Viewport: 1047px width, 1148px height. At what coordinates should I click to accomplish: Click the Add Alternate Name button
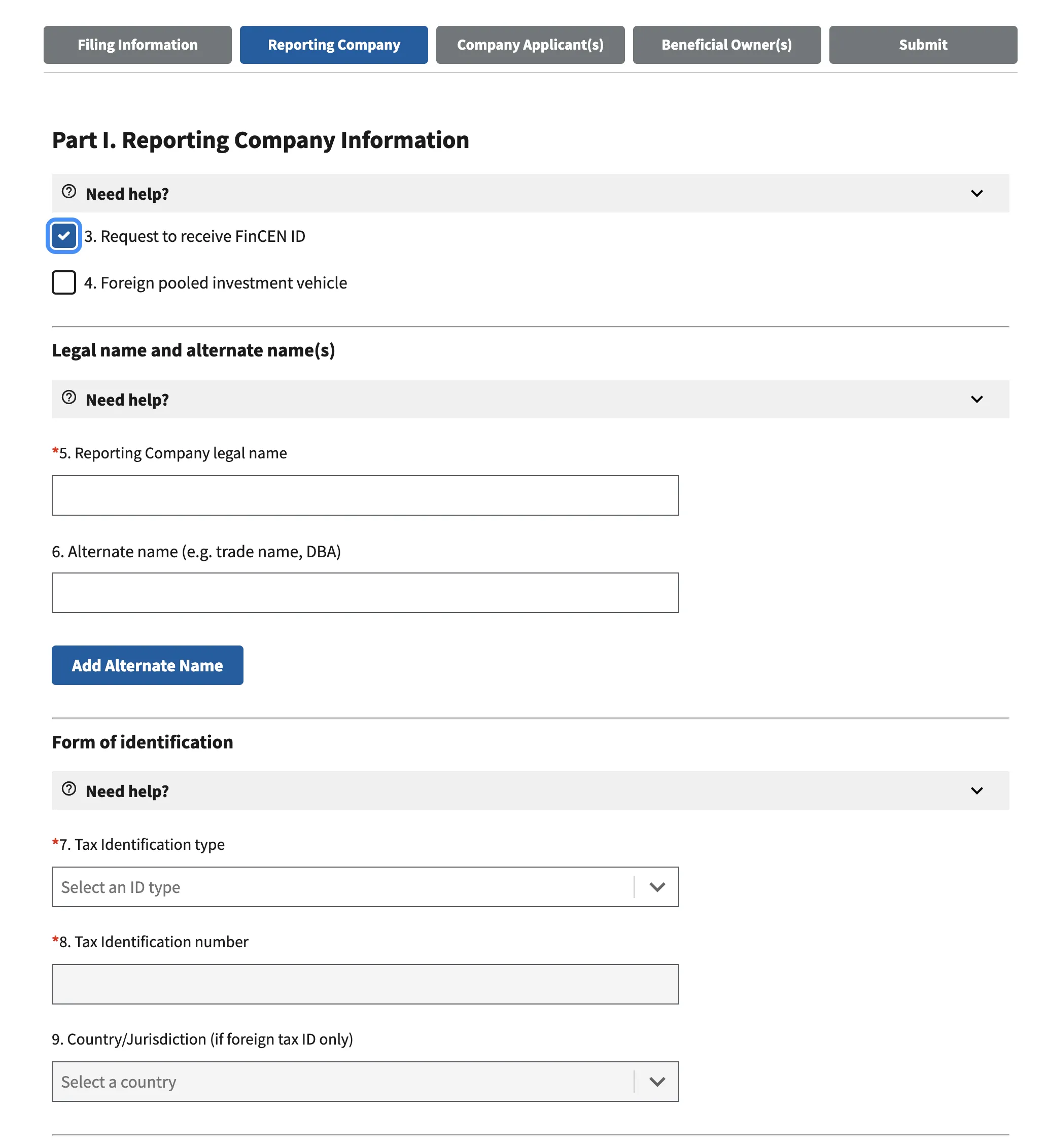(147, 665)
